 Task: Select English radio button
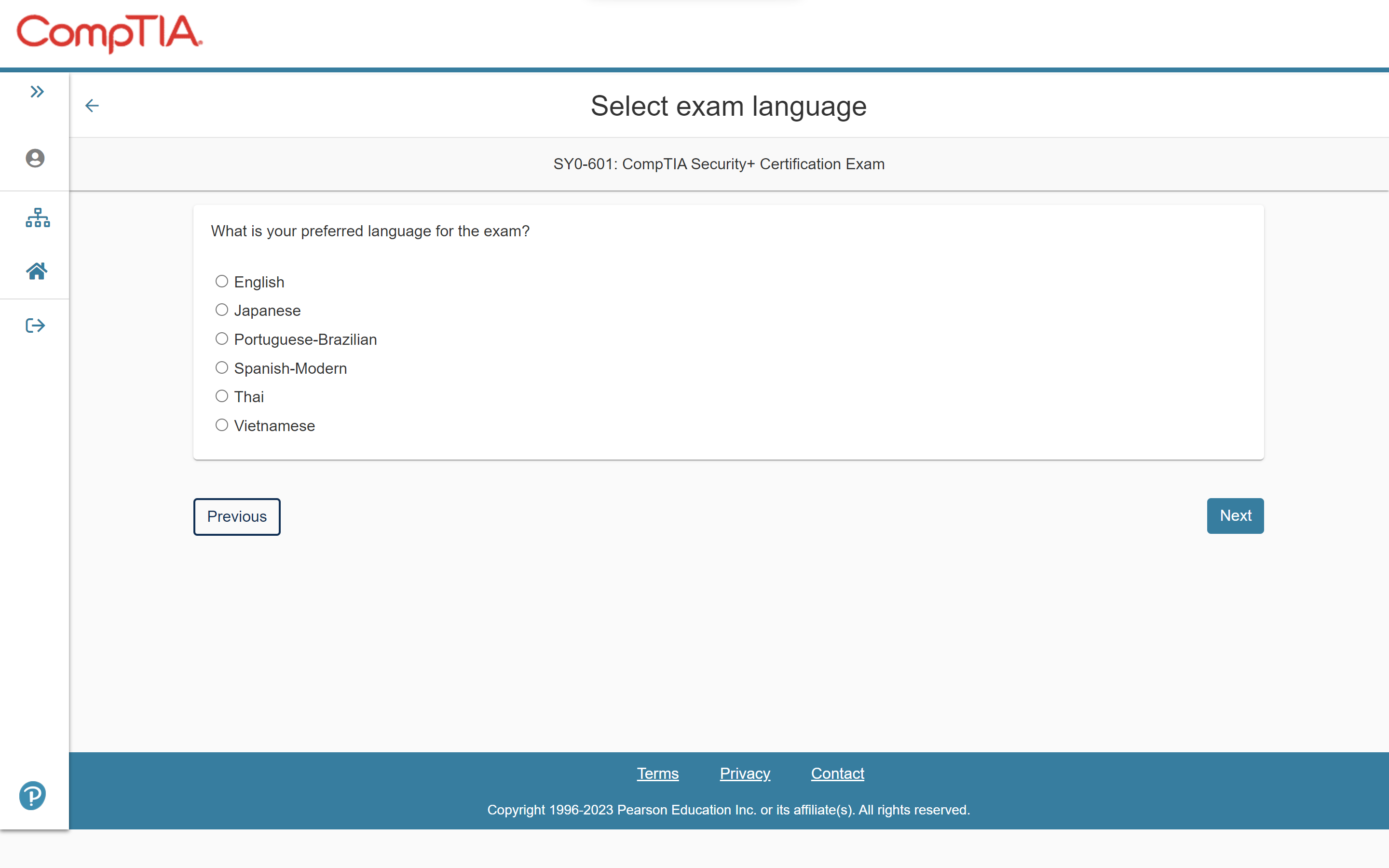221,281
